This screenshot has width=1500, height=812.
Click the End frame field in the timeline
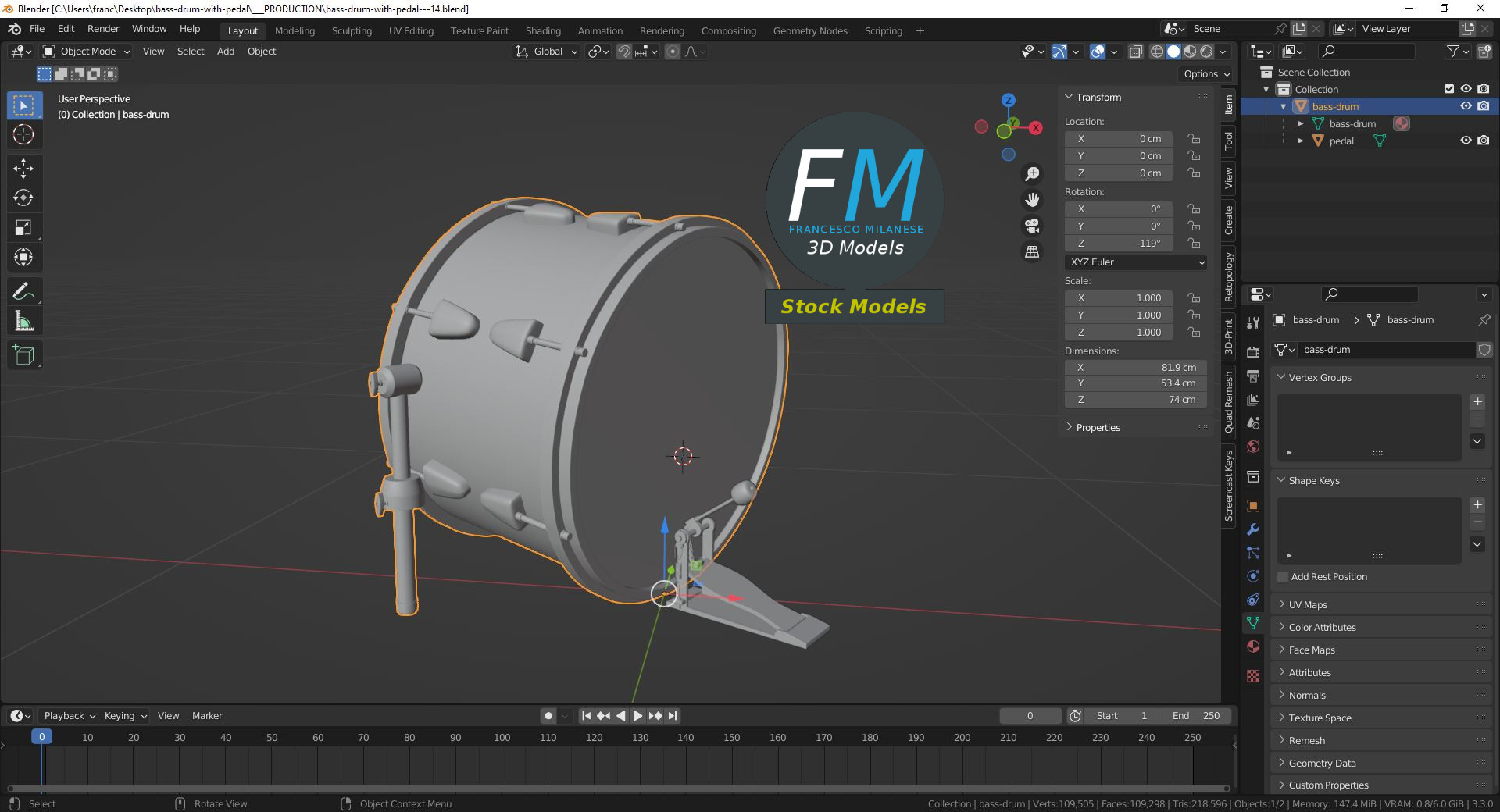[x=1195, y=716]
